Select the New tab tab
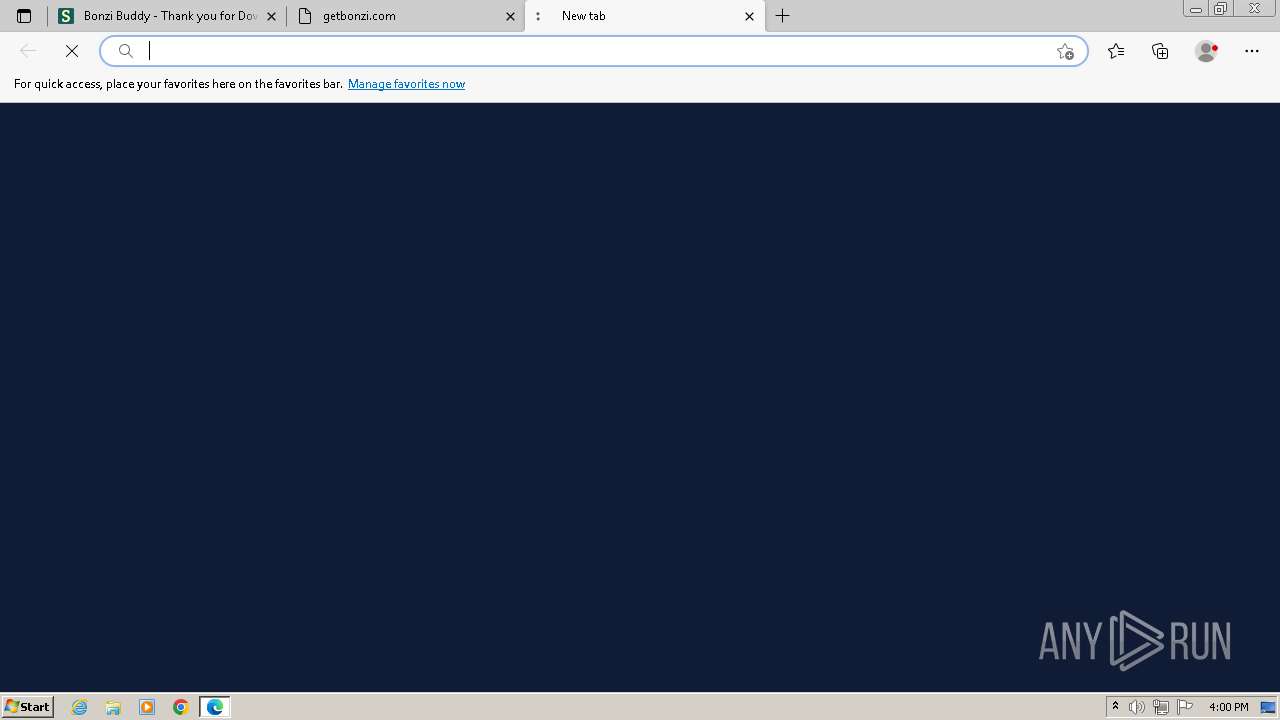 tap(644, 16)
